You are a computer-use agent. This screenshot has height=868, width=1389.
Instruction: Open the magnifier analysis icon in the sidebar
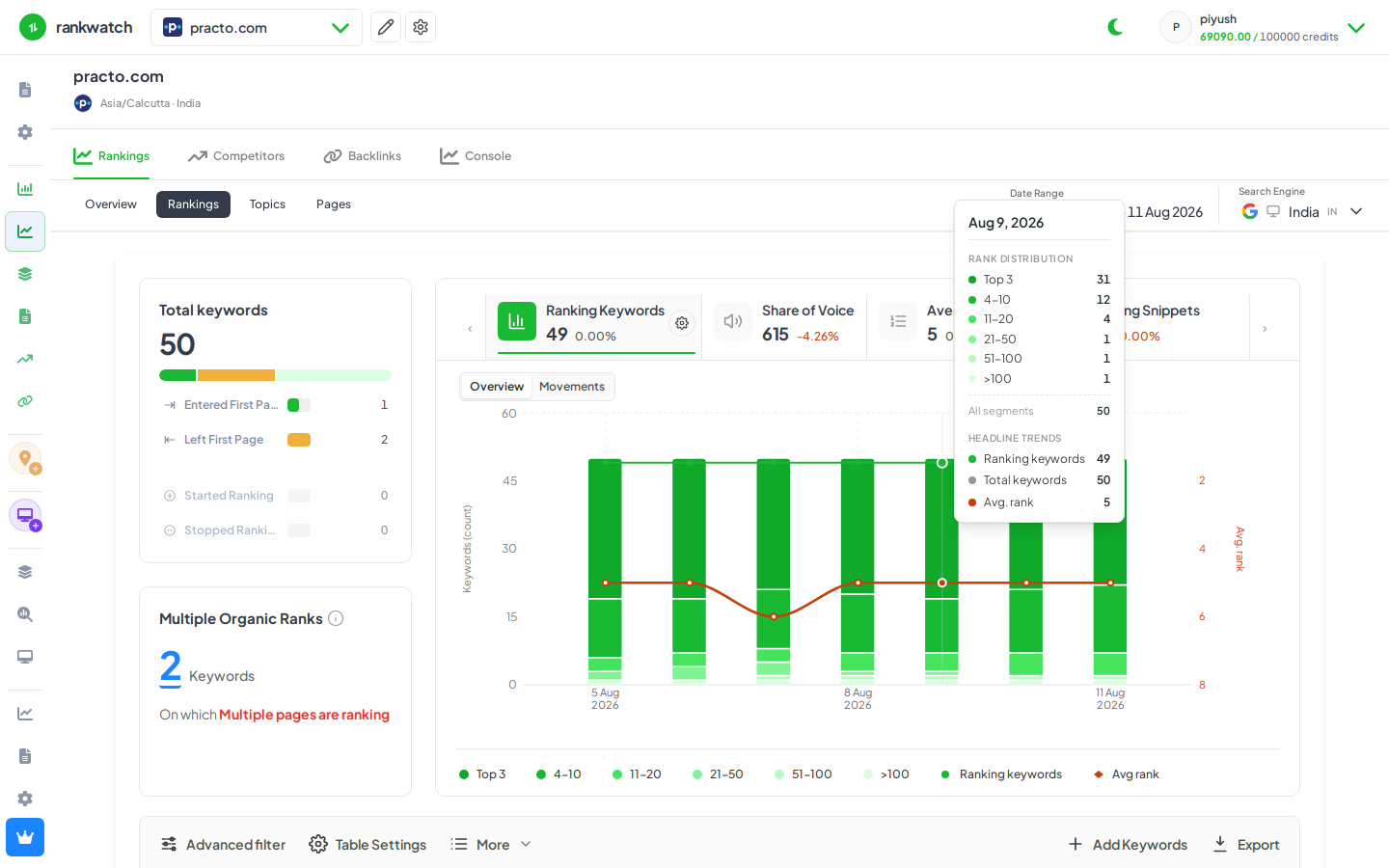[x=25, y=614]
